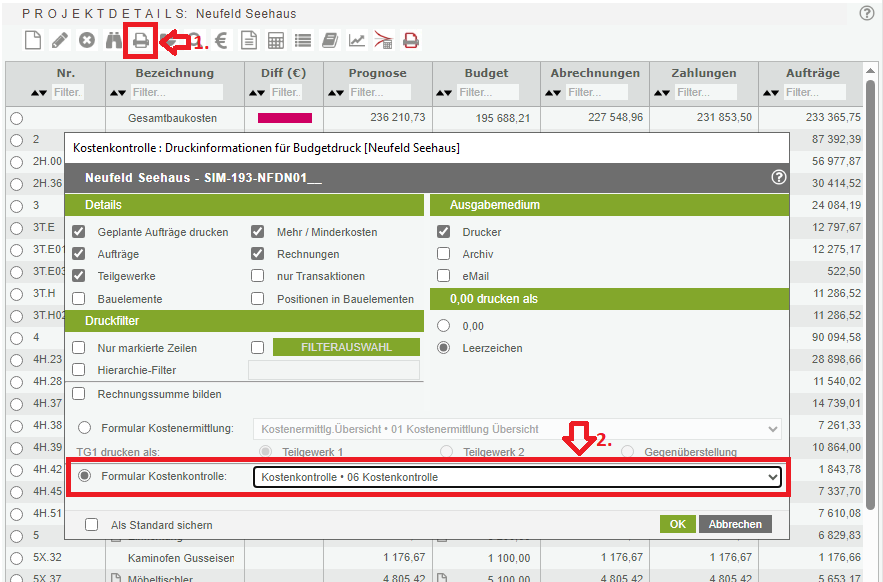This screenshot has width=883, height=582.
Task: Check the 'Als Standard sichern' box
Action: tap(92, 525)
